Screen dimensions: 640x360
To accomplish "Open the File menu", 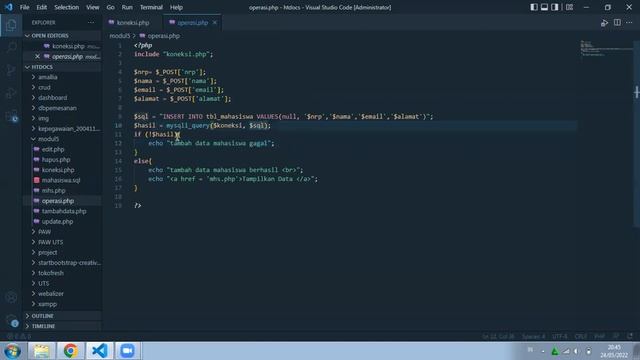I will 24,7.
